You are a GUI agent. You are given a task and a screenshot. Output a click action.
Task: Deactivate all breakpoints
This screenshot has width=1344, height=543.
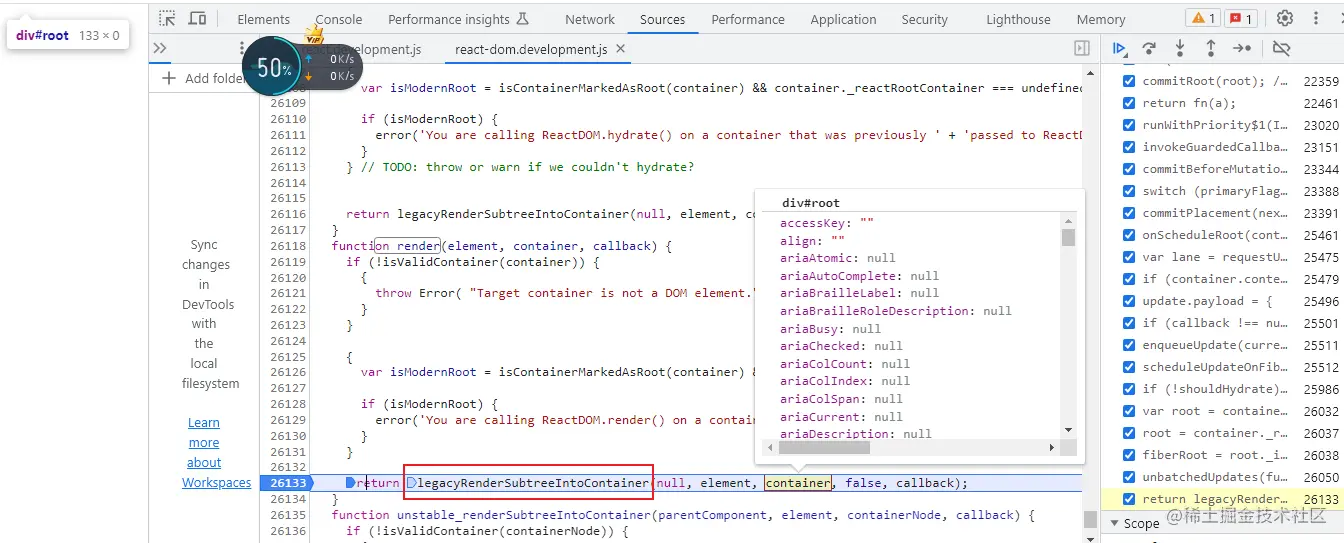click(1281, 48)
